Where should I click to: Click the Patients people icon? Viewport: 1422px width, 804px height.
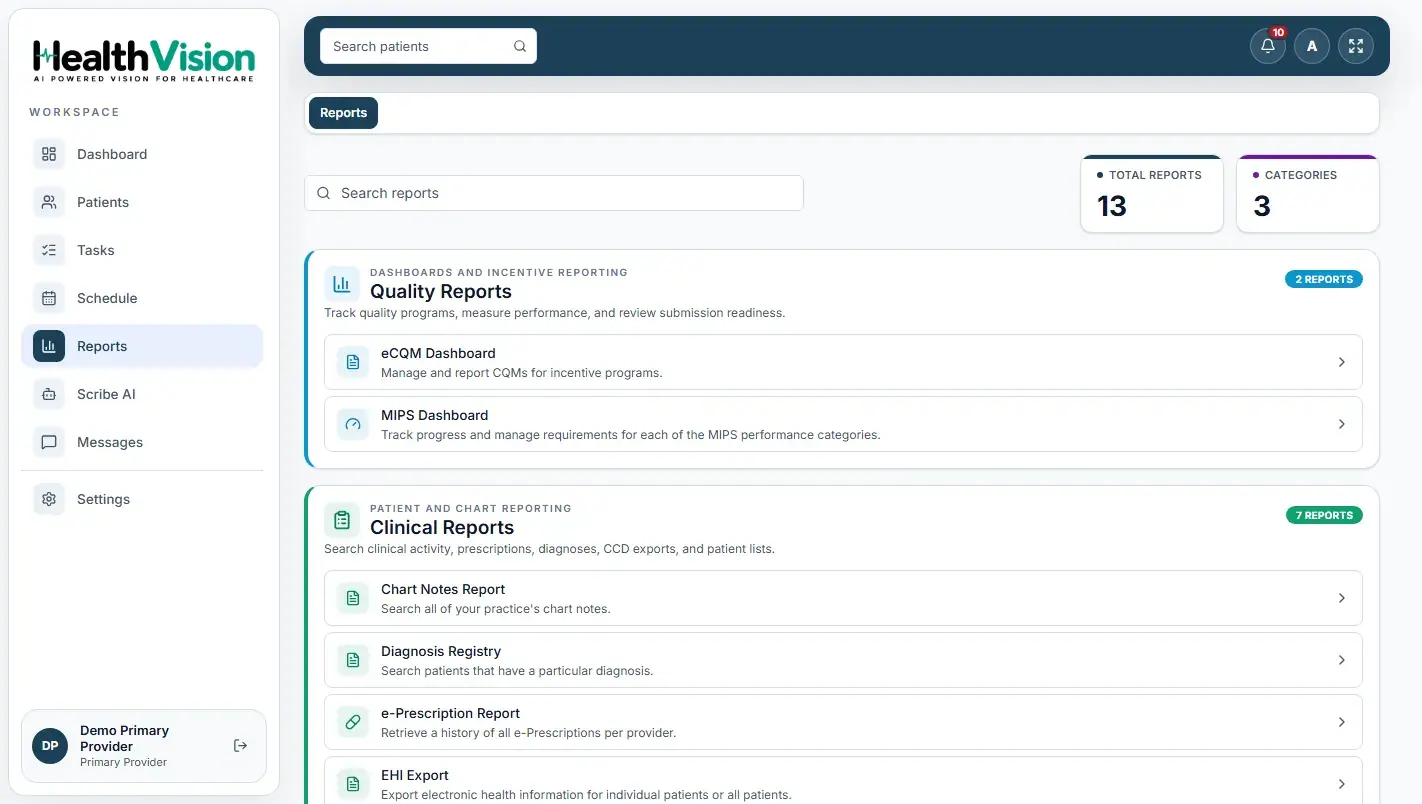49,202
